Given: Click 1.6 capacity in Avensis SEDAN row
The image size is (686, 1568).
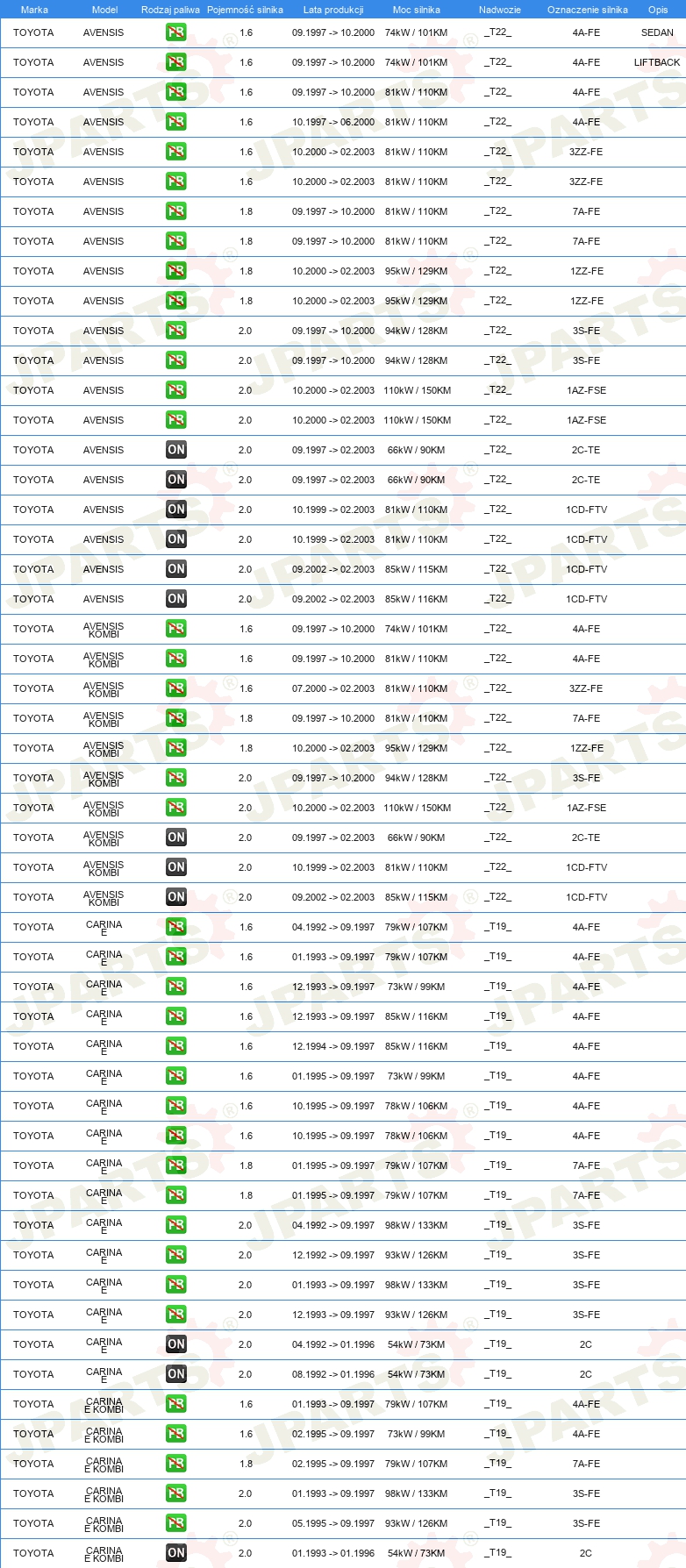Looking at the screenshot, I should (x=246, y=32).
